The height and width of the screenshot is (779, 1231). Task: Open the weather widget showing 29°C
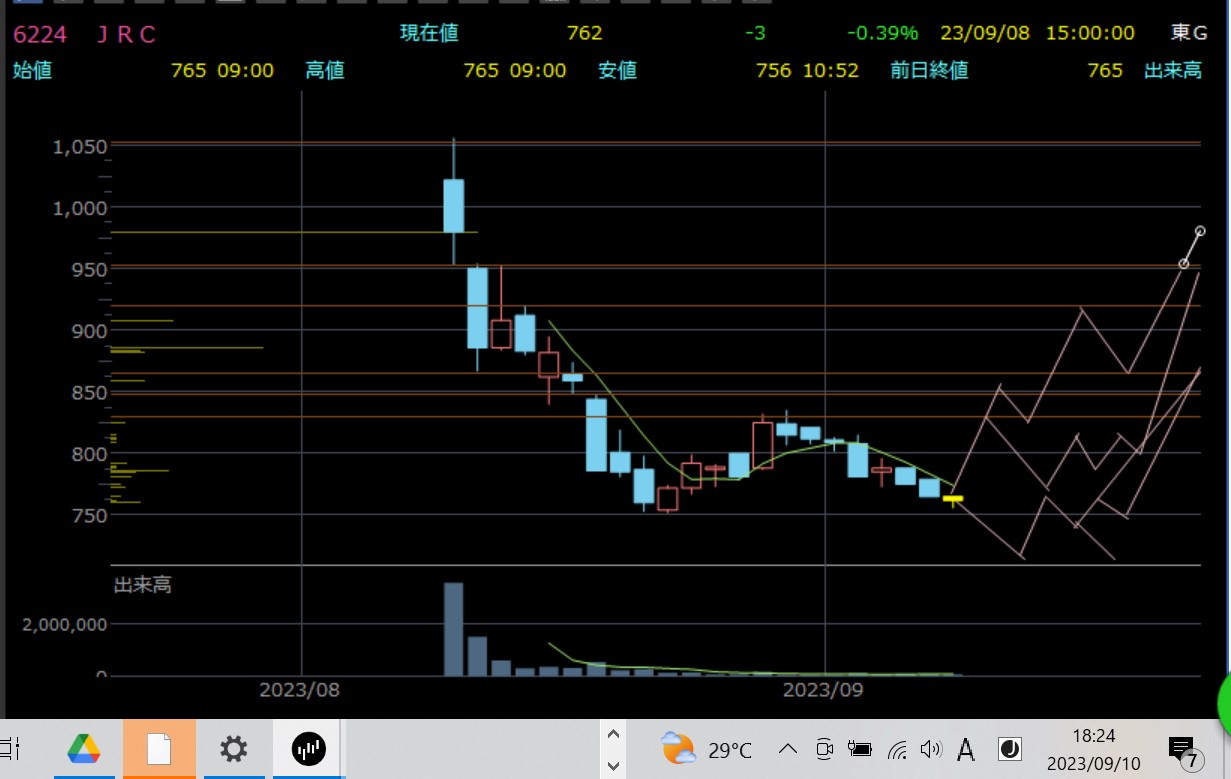click(x=707, y=748)
